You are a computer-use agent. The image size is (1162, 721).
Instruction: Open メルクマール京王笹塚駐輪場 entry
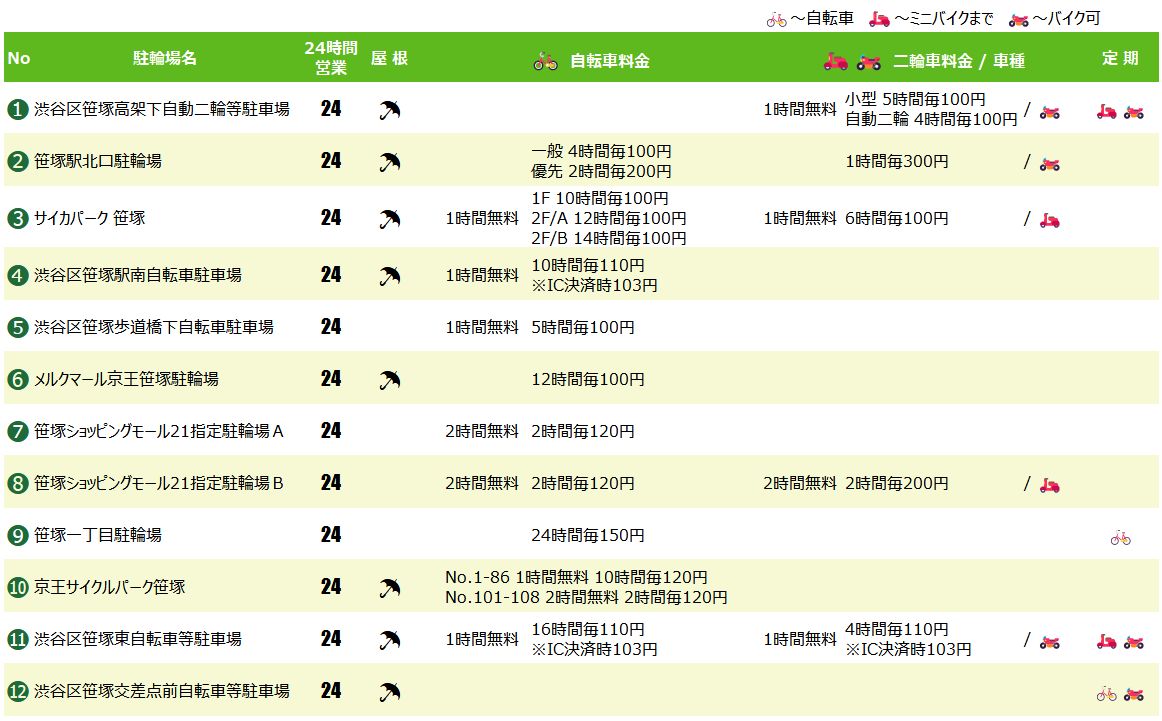coord(126,379)
